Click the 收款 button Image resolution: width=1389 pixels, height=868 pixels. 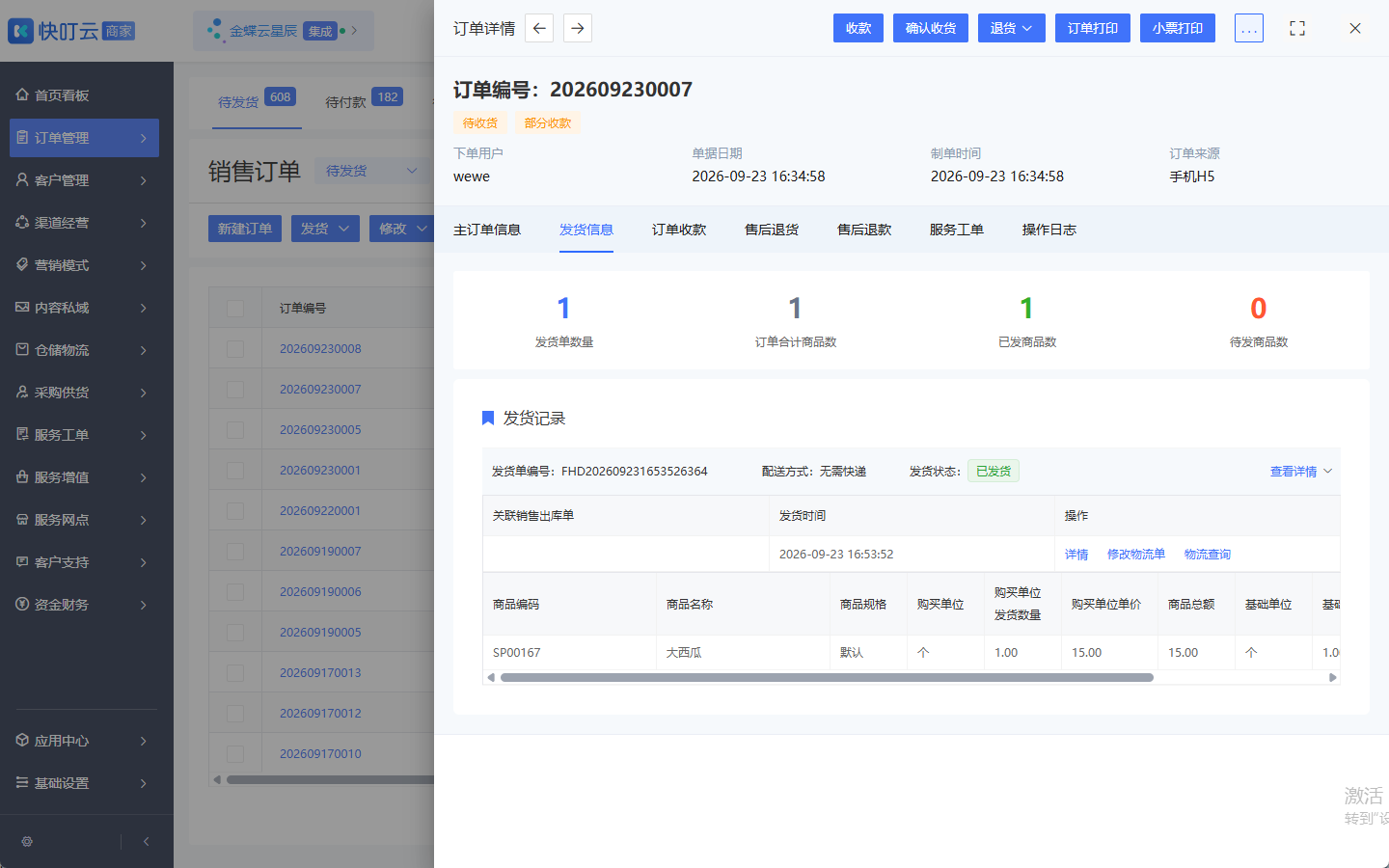(858, 28)
